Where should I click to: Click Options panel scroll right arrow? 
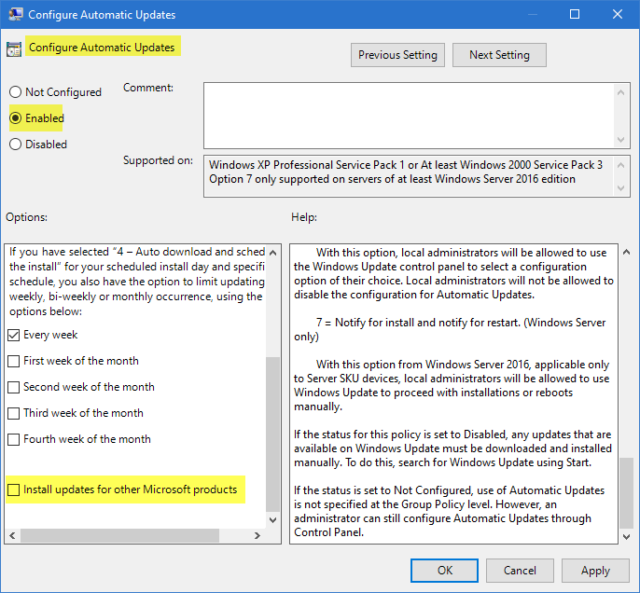click(257, 535)
